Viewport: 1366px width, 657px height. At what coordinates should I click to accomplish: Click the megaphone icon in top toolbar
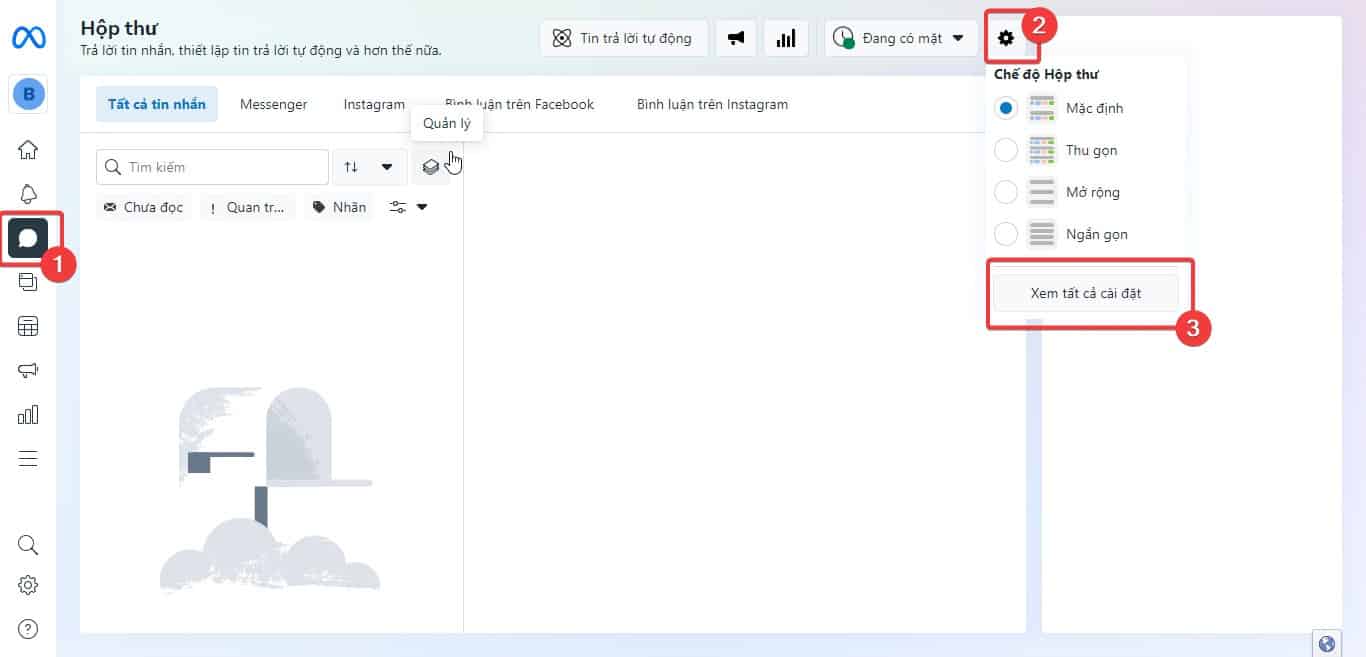736,38
